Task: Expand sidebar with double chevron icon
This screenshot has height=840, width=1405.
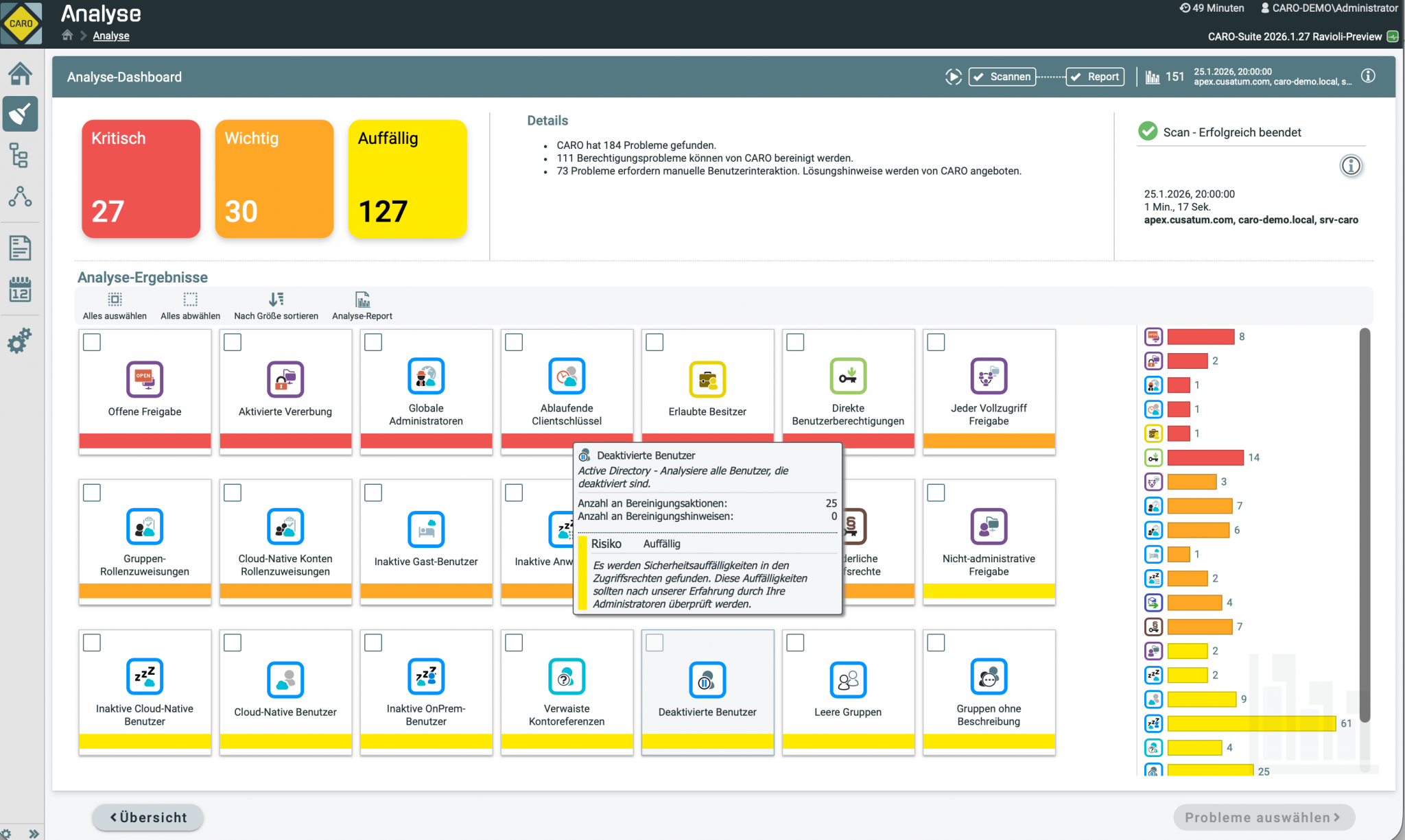Action: pyautogui.click(x=34, y=833)
